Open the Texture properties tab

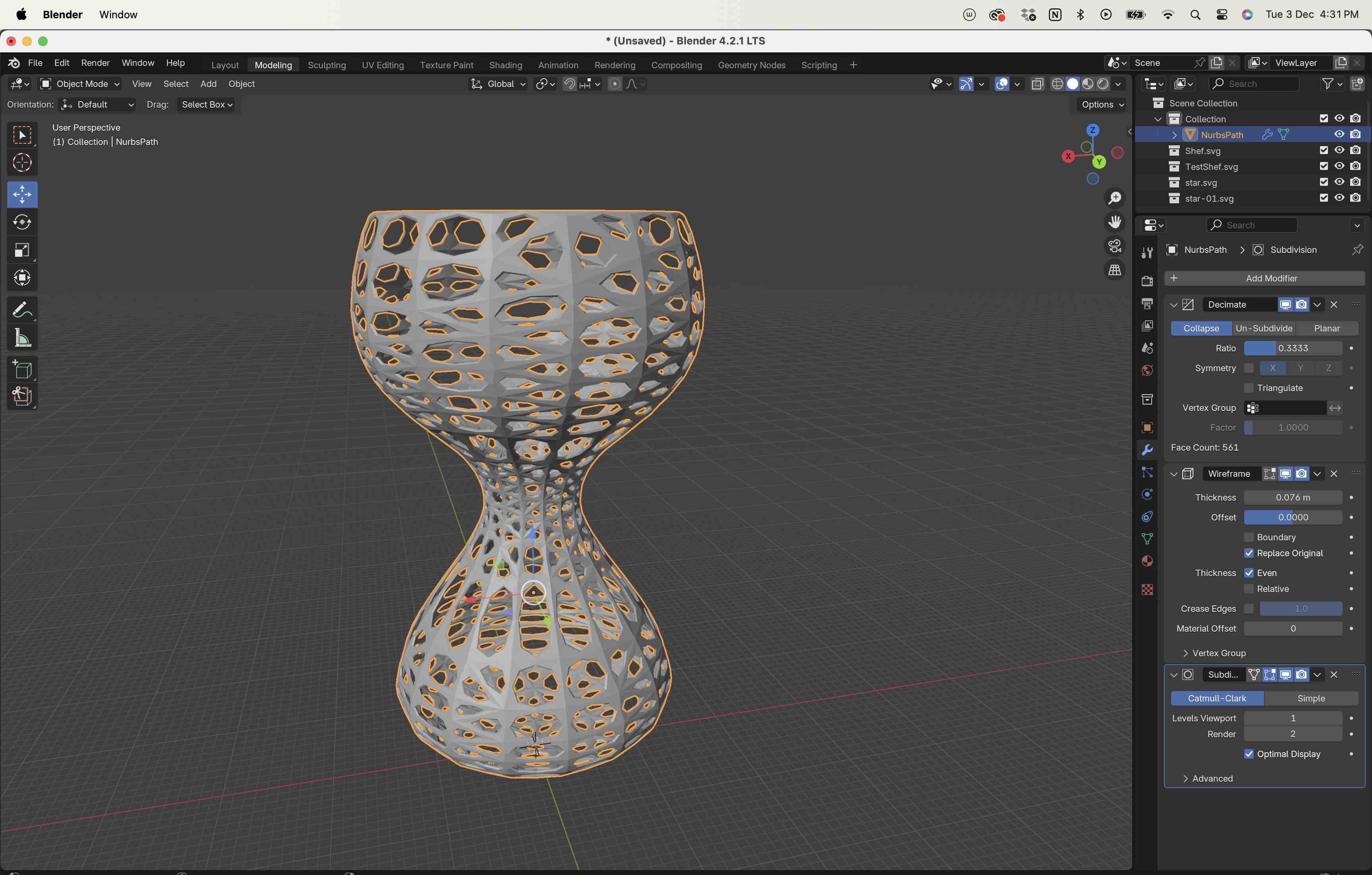coord(1147,590)
